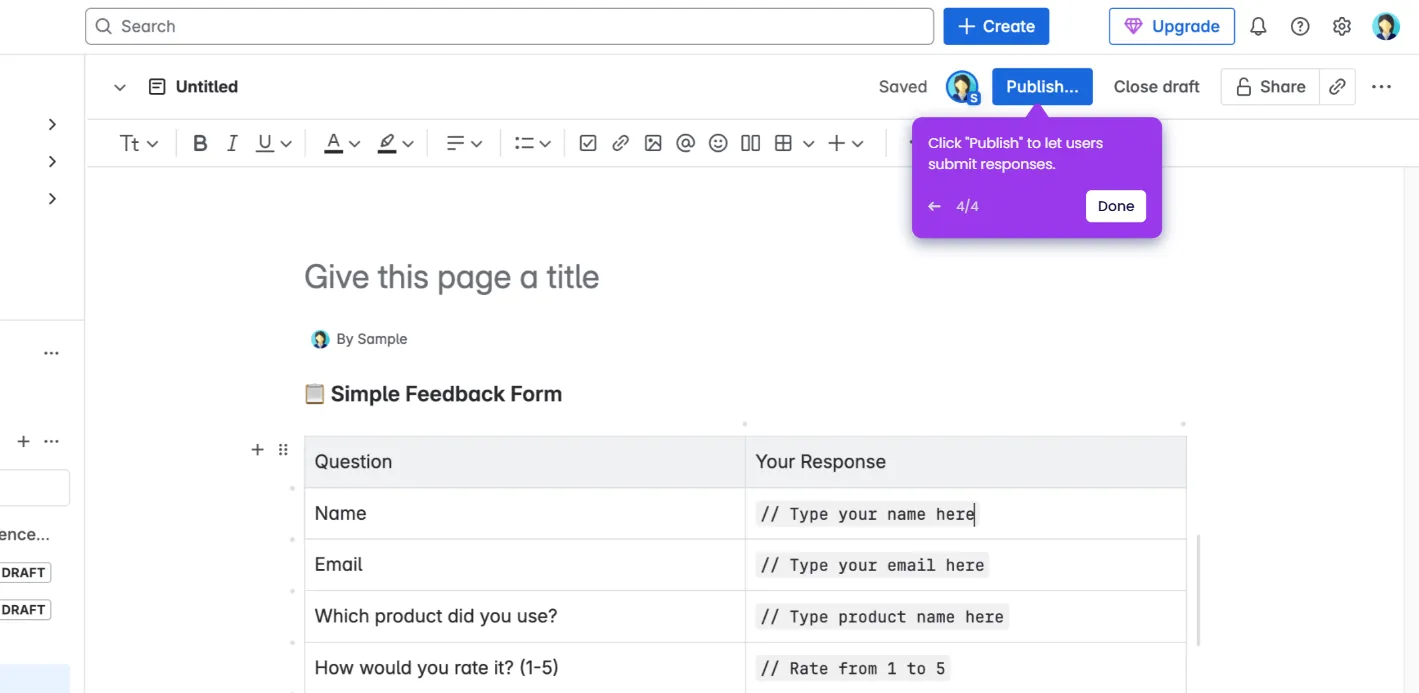Click '// Rate from 1 to 5' code text
This screenshot has width=1419, height=693.
853,668
